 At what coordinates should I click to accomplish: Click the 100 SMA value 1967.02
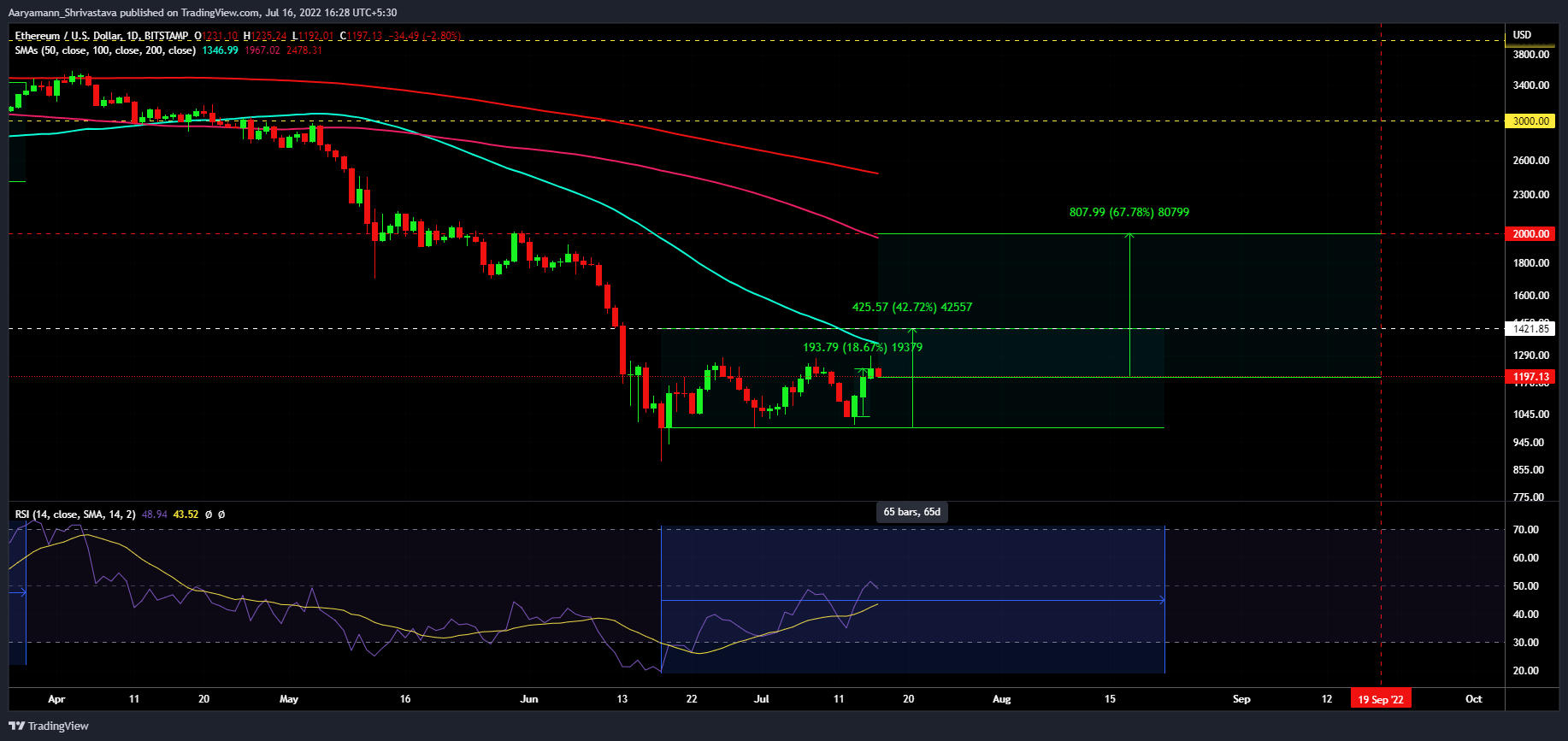[262, 50]
